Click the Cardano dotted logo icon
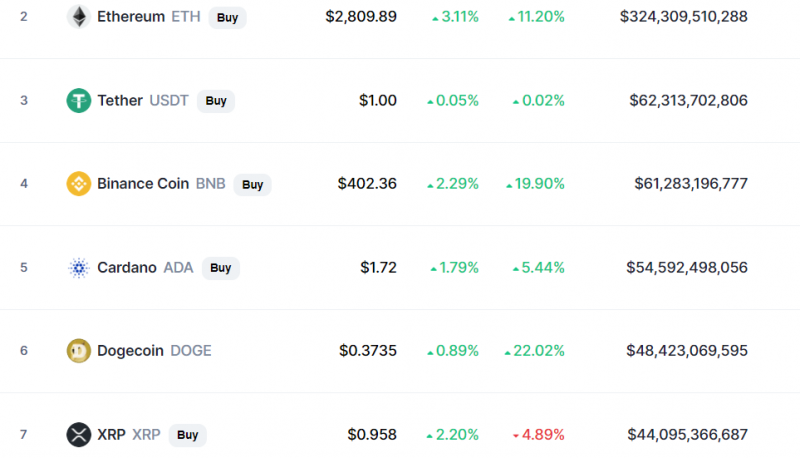 pyautogui.click(x=79, y=268)
